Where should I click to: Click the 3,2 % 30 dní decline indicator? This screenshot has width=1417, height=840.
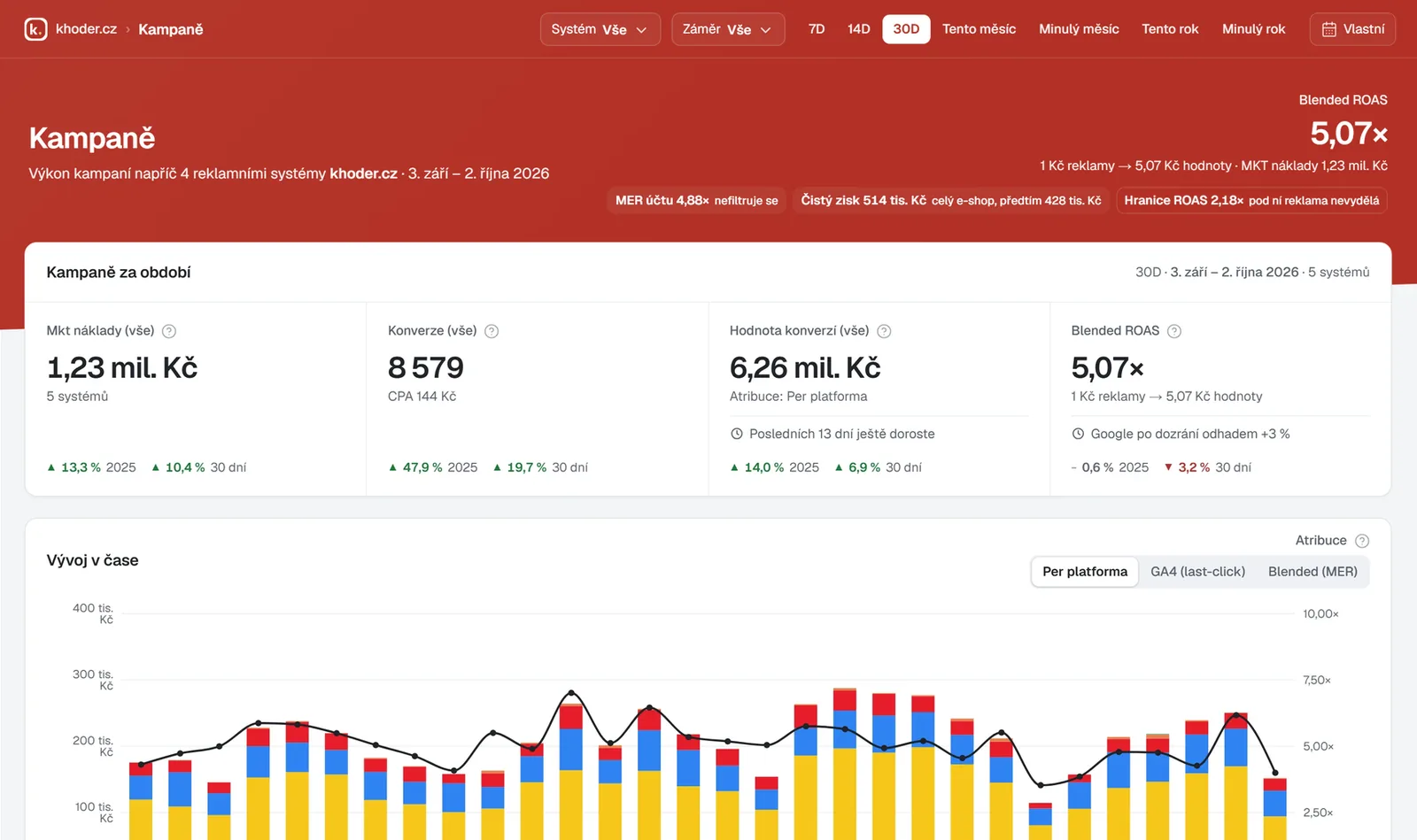tap(1207, 467)
